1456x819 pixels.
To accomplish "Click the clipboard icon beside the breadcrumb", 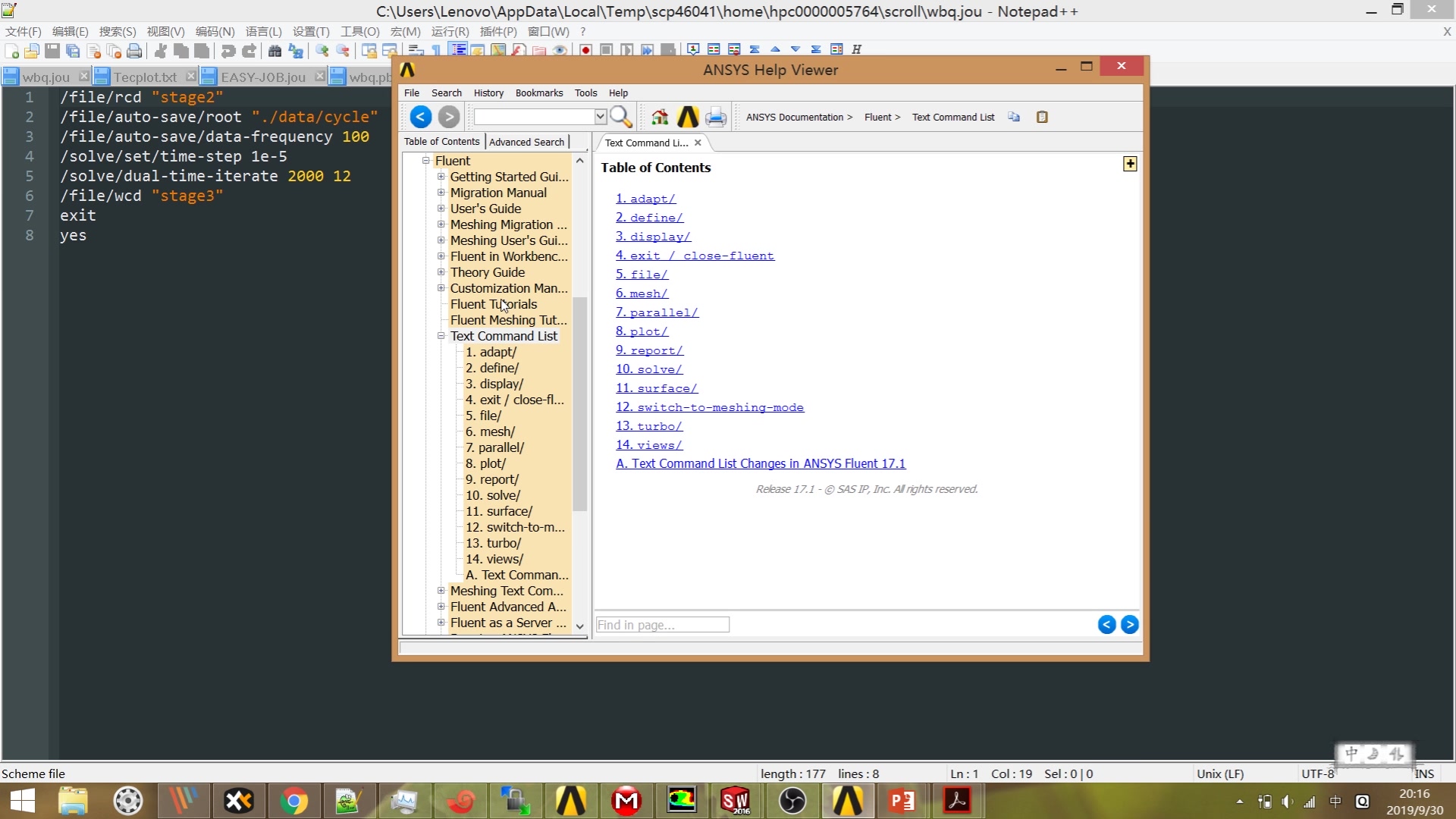I will tap(1042, 117).
